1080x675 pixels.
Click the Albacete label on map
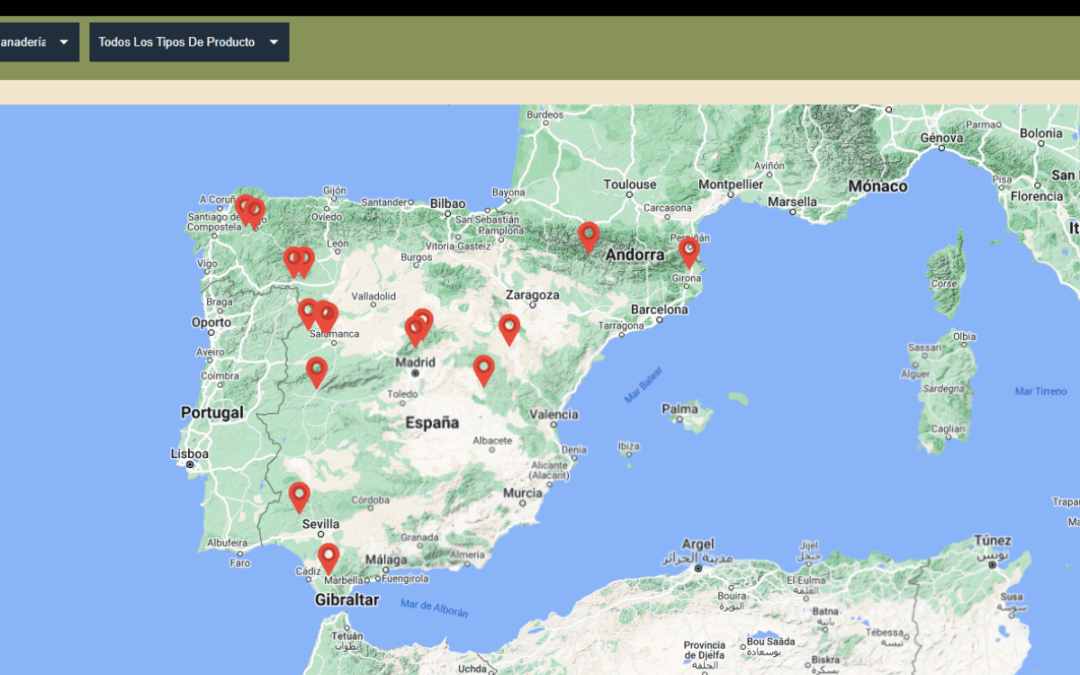coord(492,441)
